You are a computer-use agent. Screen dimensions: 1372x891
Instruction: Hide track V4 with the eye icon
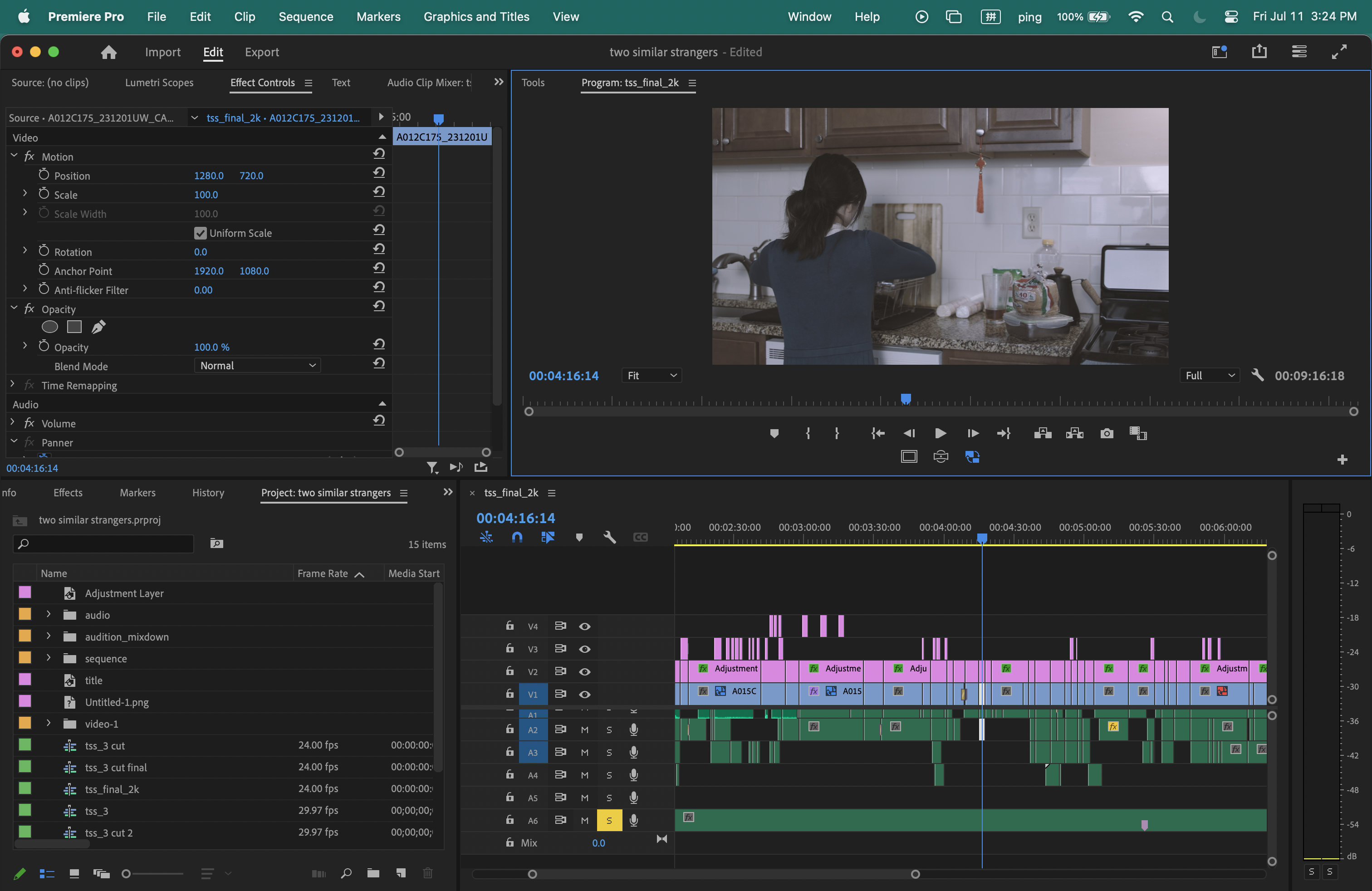584,627
